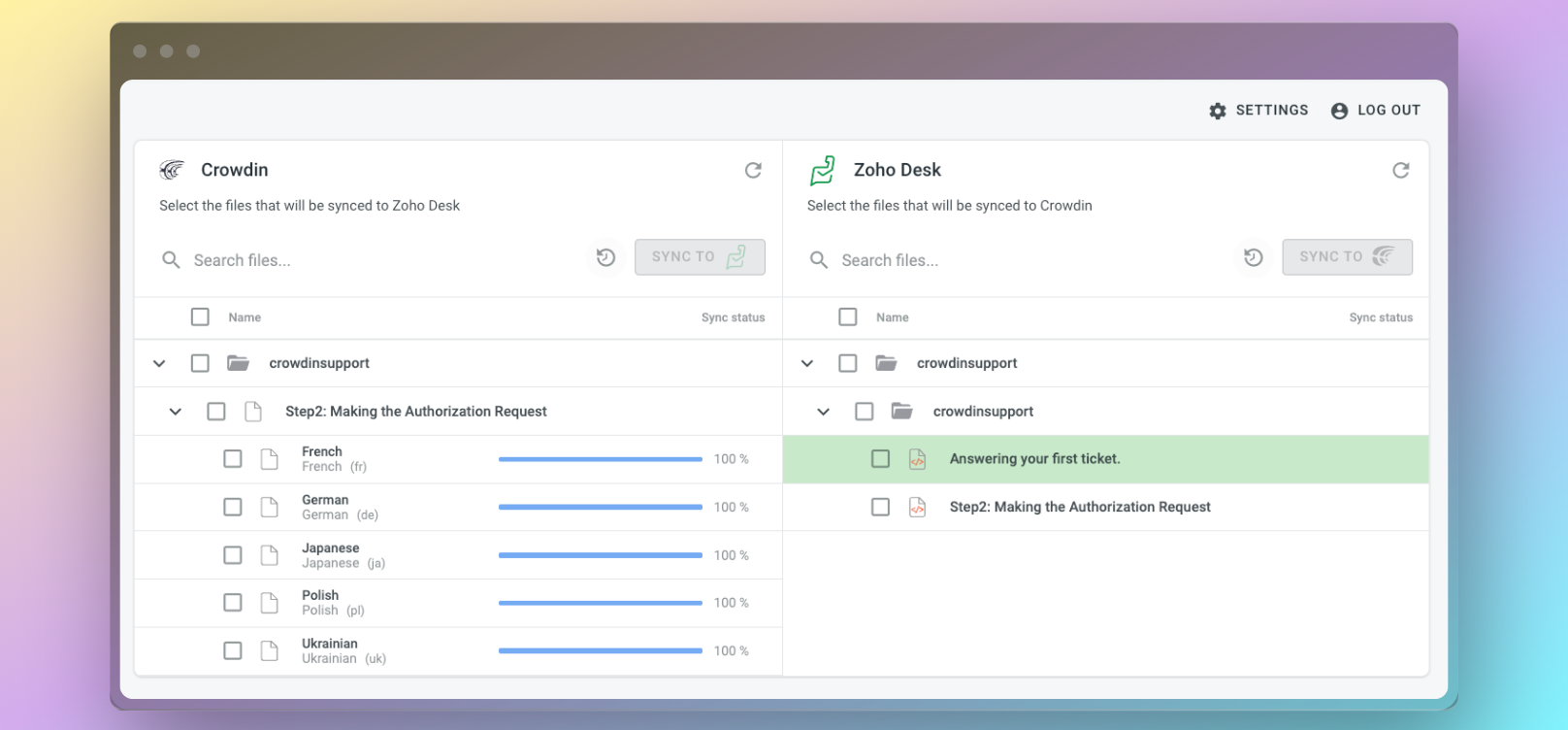Click Name column header in Zoho Desk panel
Screen dimensions: 1568x730
pyautogui.click(x=892, y=317)
